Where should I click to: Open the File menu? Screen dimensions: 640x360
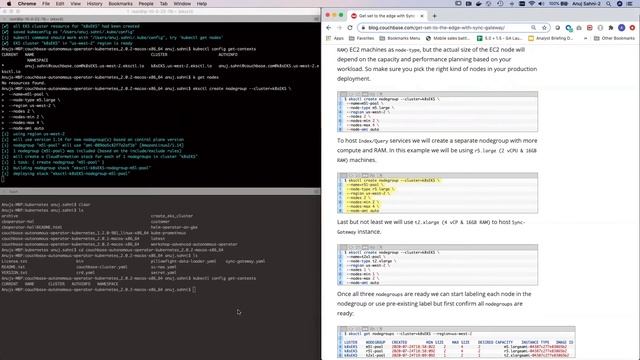click(x=46, y=4)
